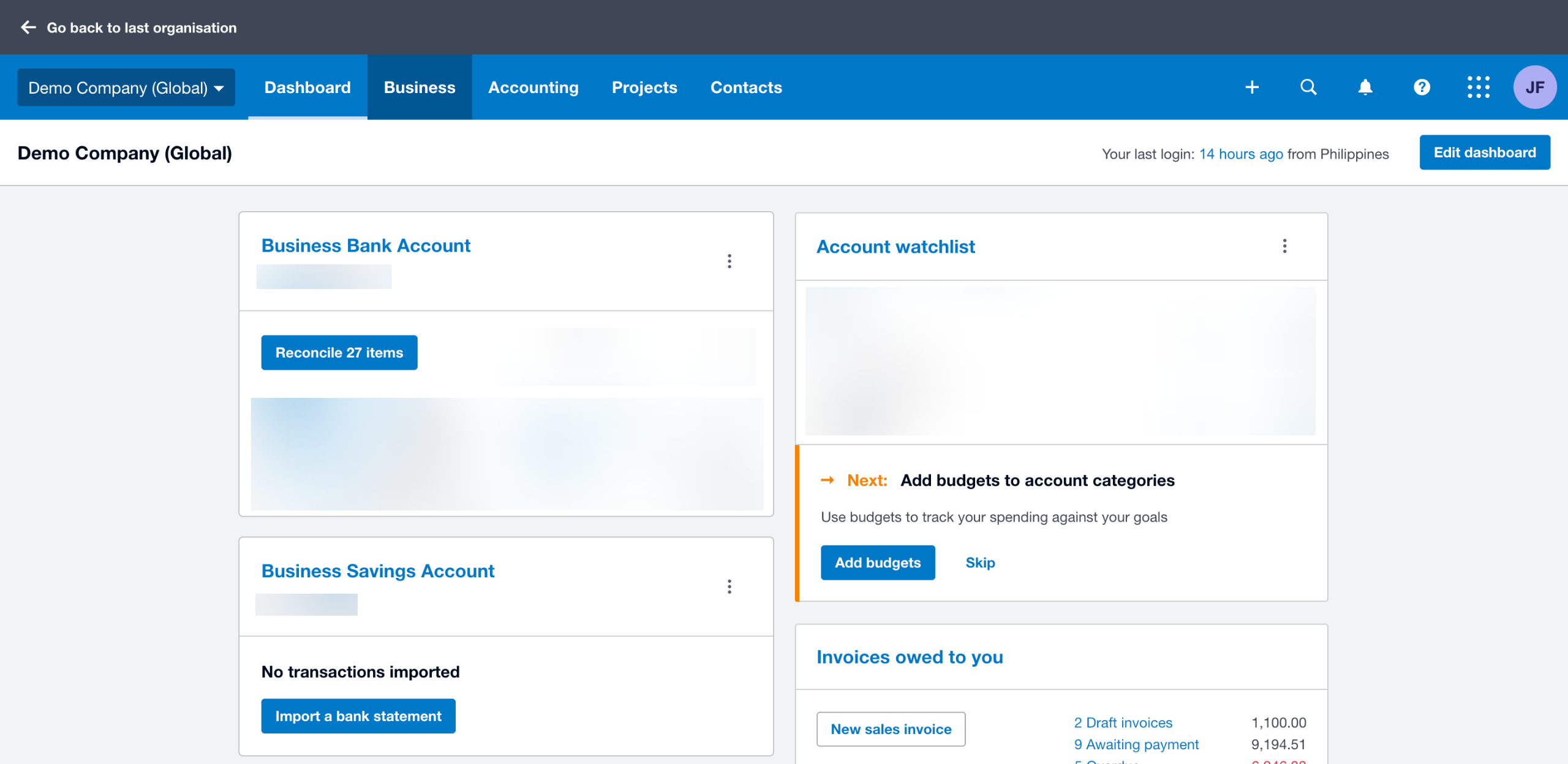This screenshot has height=764, width=1568.
Task: Open the 2 Draft invoices link
Action: pyautogui.click(x=1123, y=723)
